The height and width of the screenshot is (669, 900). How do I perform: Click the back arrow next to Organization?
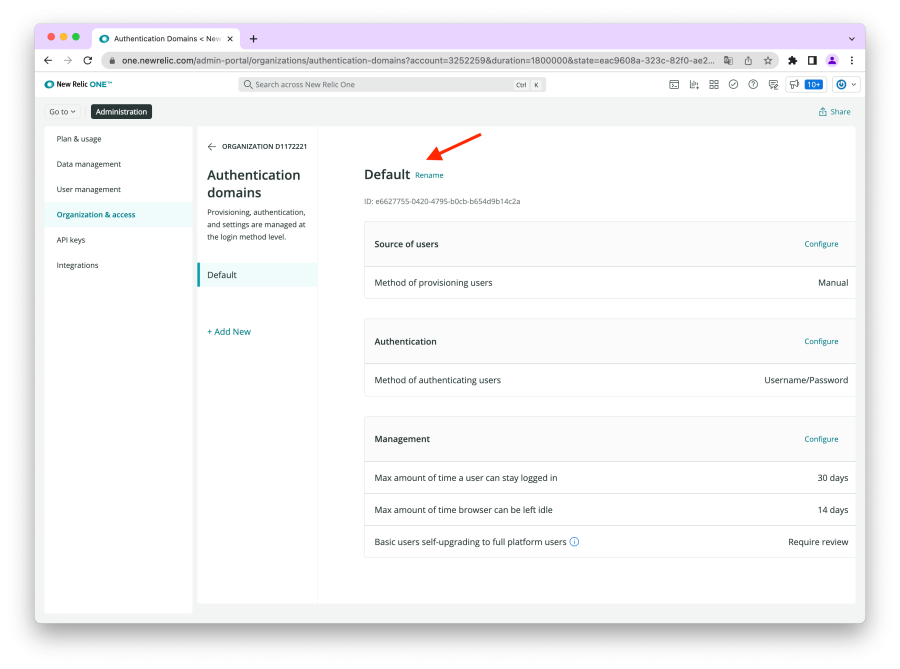pos(211,147)
